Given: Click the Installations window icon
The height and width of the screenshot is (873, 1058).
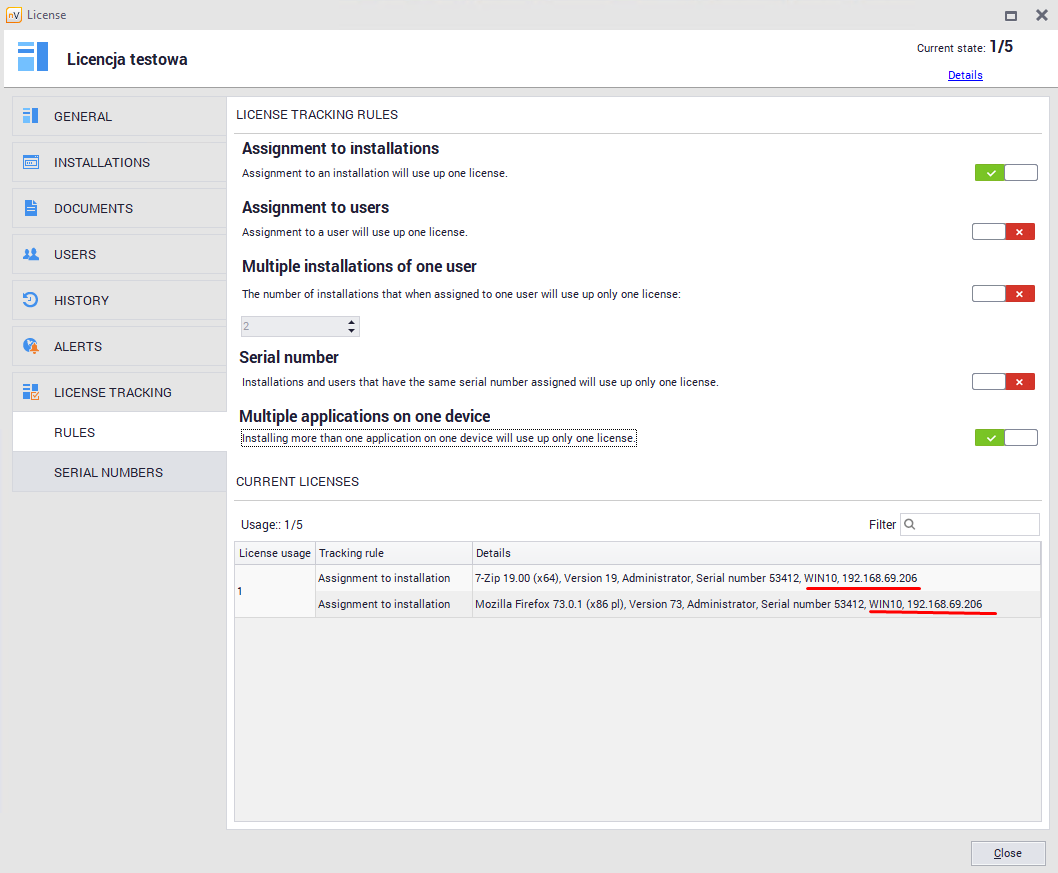Looking at the screenshot, I should point(31,162).
